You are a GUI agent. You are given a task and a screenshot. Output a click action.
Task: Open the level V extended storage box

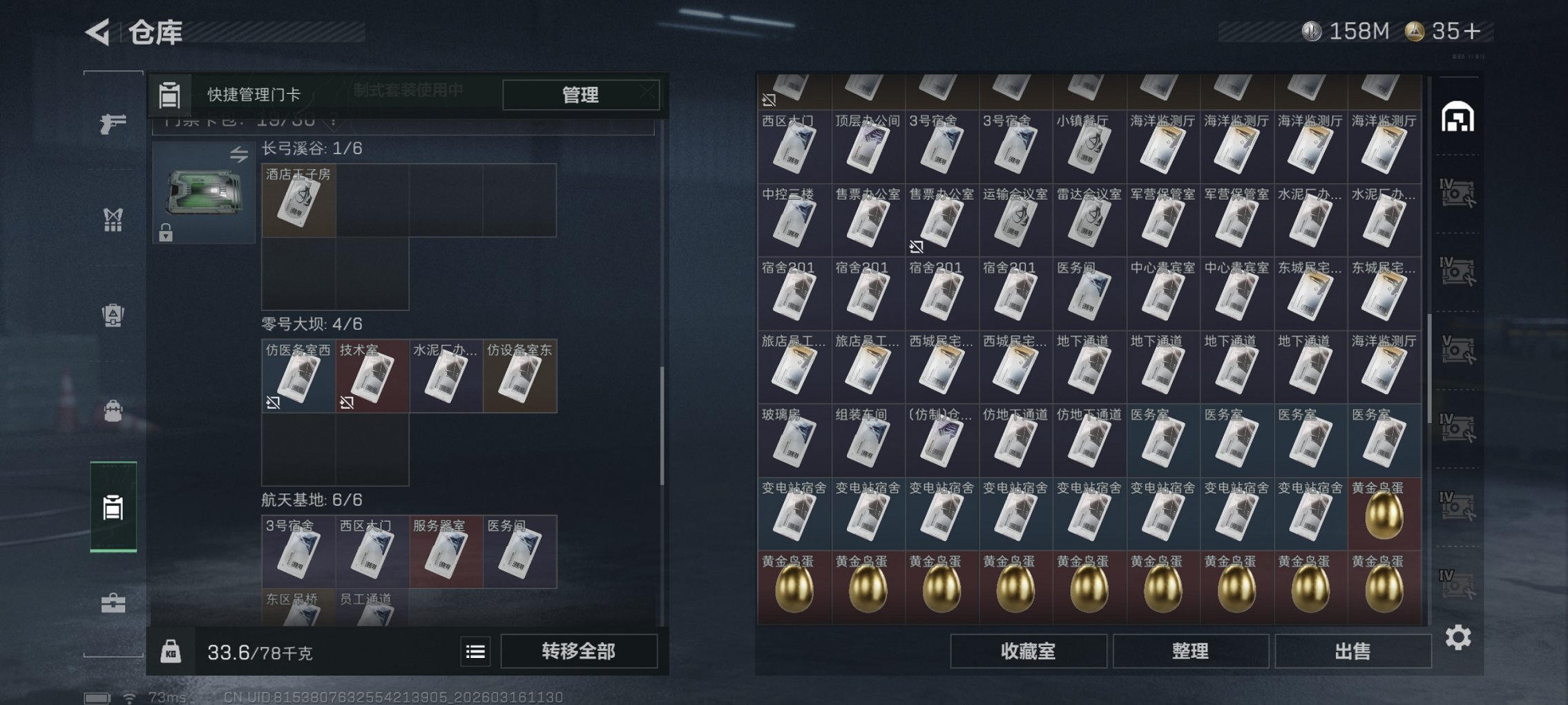[1457, 349]
